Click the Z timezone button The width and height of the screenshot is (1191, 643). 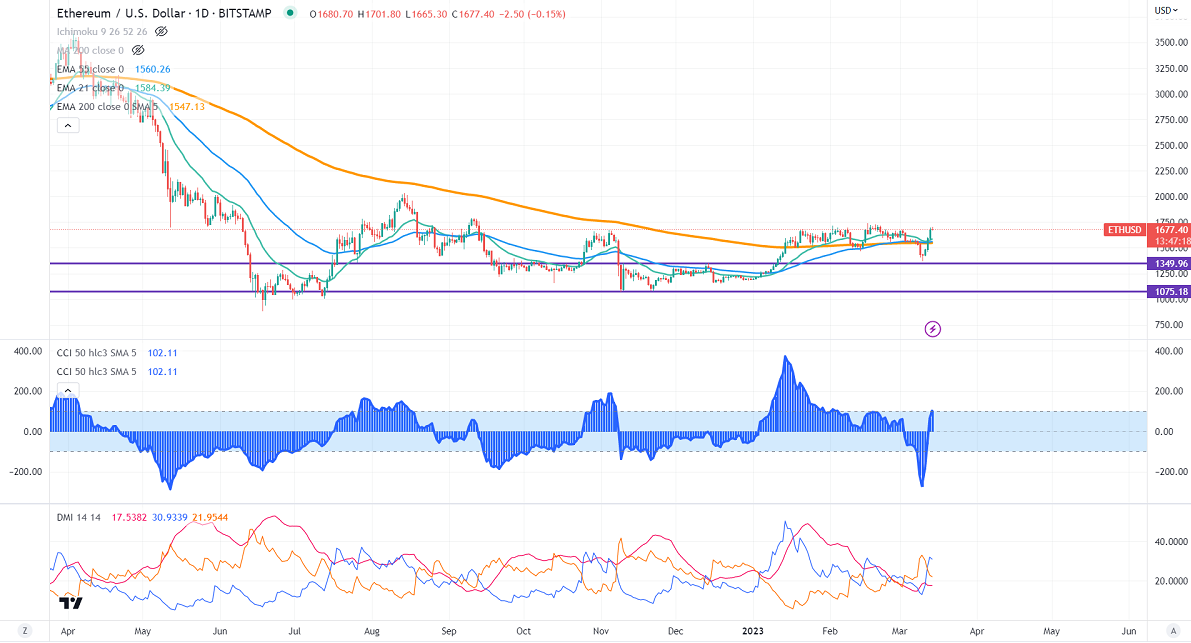pos(26,631)
